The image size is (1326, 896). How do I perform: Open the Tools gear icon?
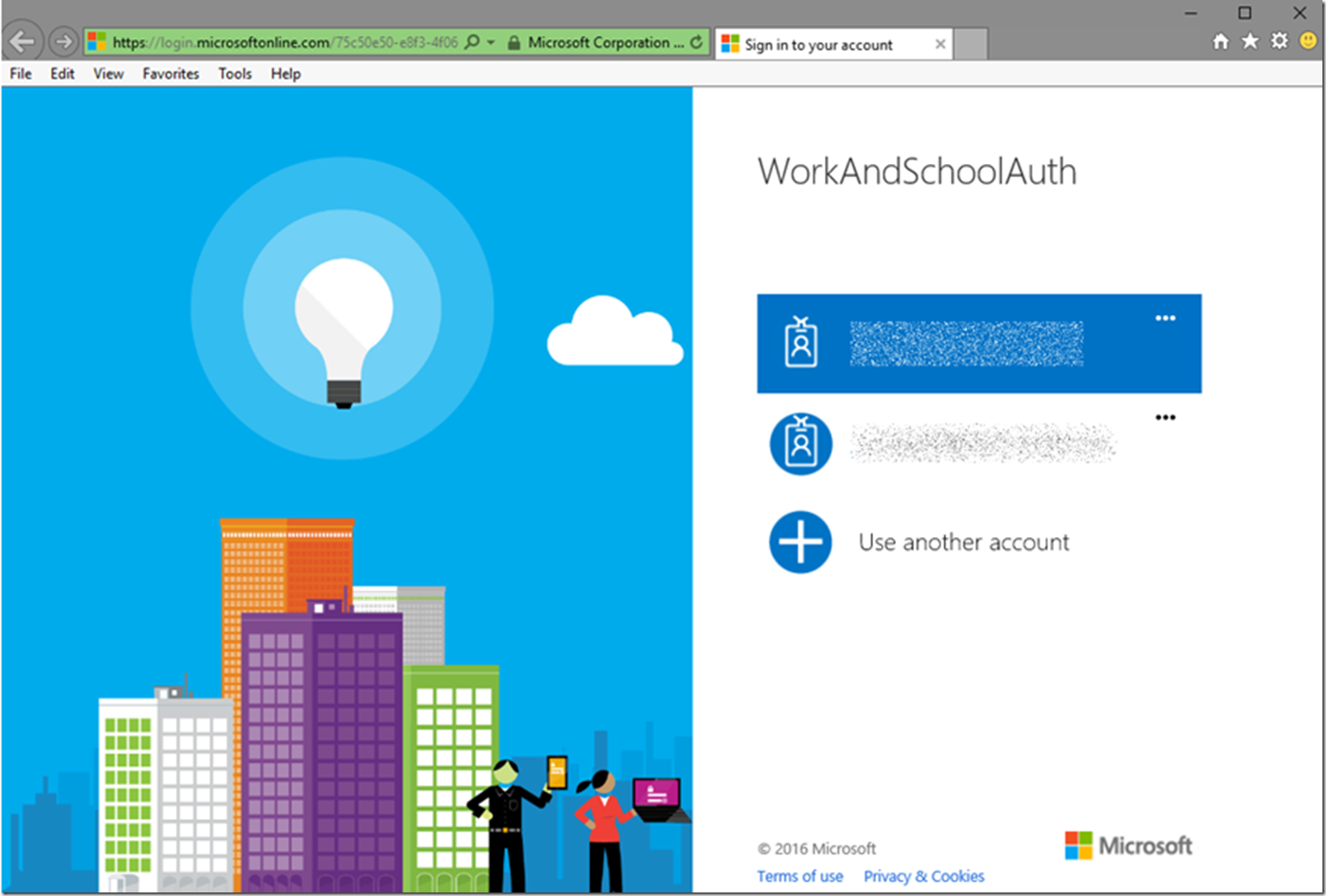click(x=1279, y=41)
